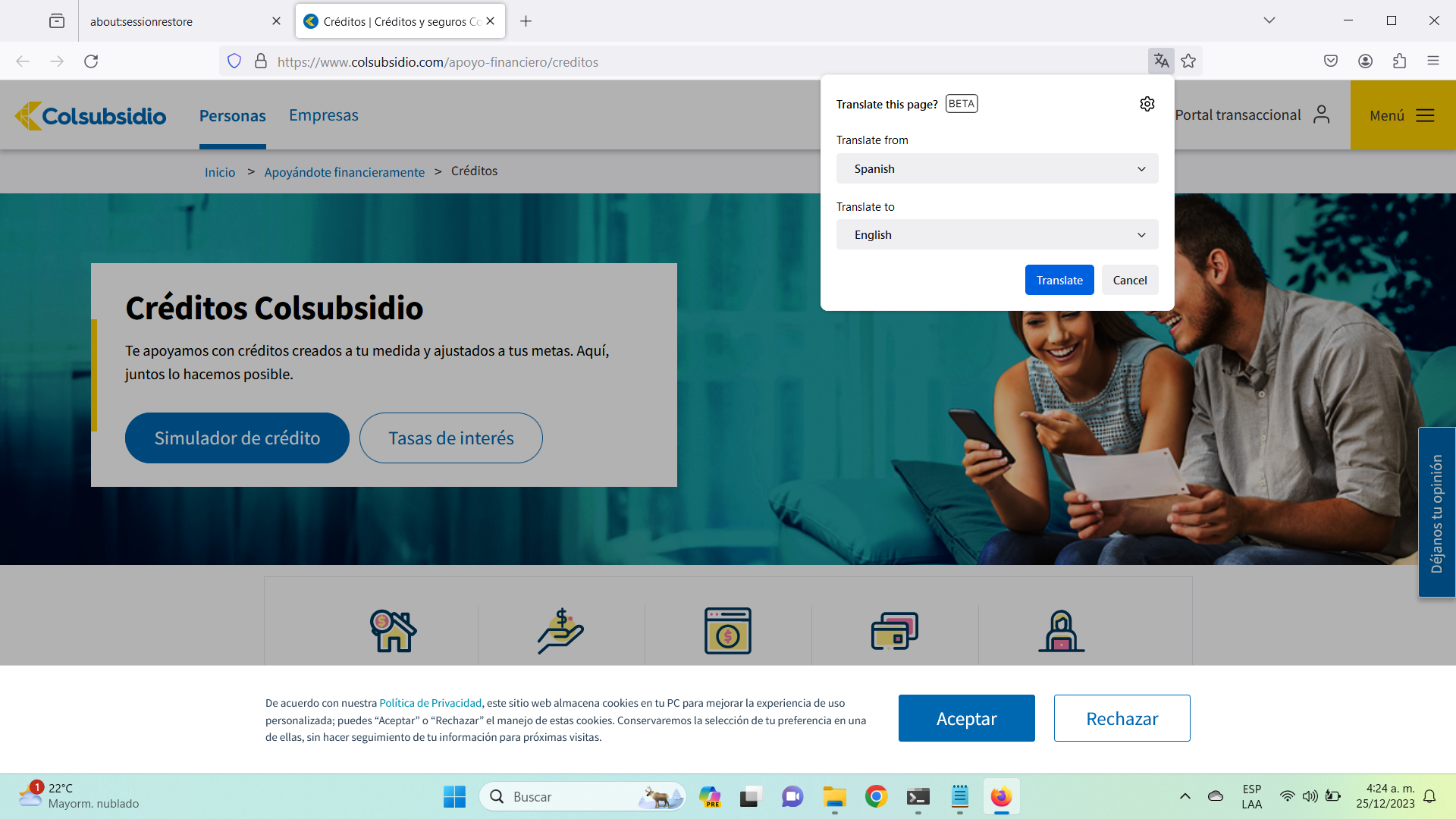Expand the Translate to English dropdown
Screen dimensions: 1456x819
click(996, 235)
